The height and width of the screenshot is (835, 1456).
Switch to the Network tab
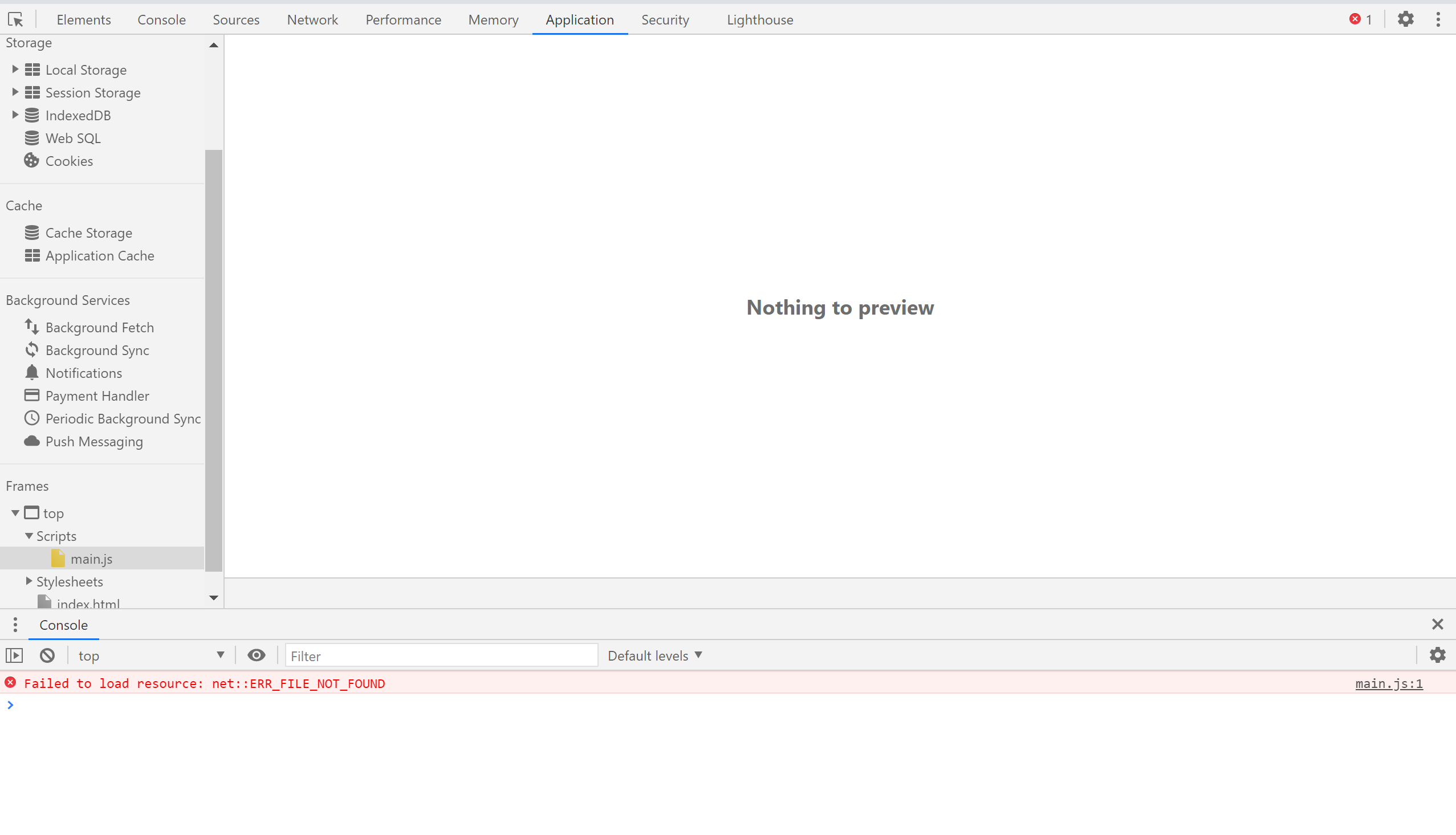(312, 19)
